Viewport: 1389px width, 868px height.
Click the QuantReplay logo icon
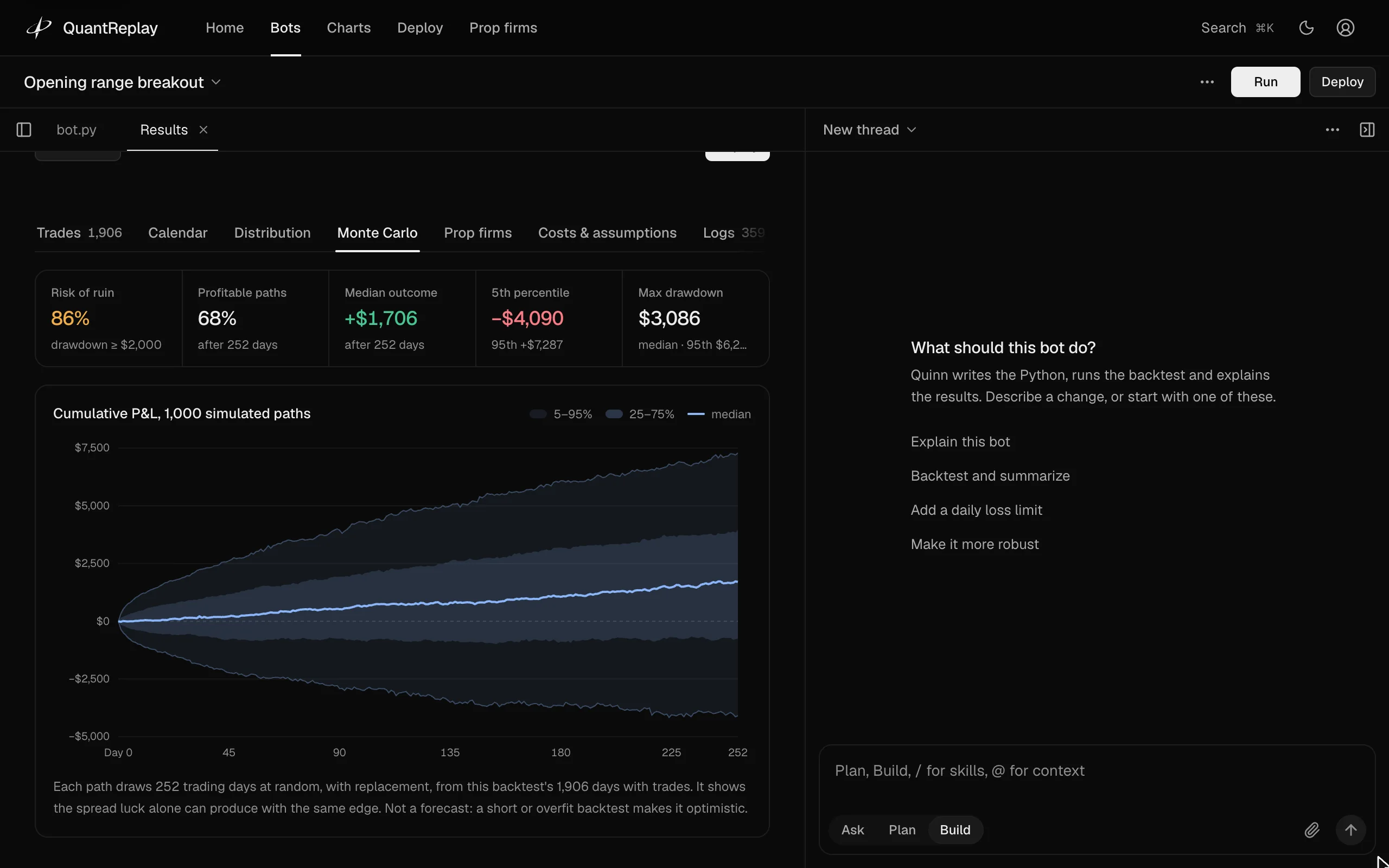[39, 28]
